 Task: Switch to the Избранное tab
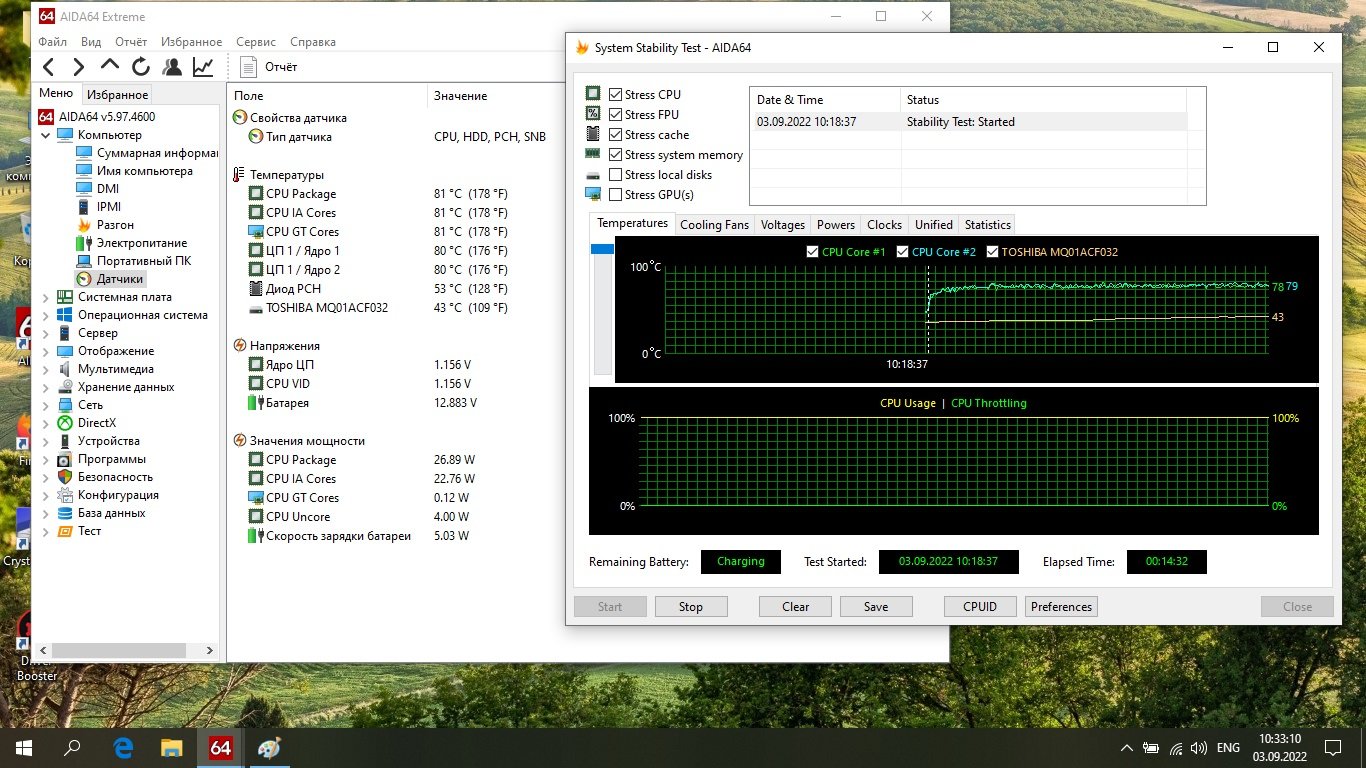(x=117, y=95)
